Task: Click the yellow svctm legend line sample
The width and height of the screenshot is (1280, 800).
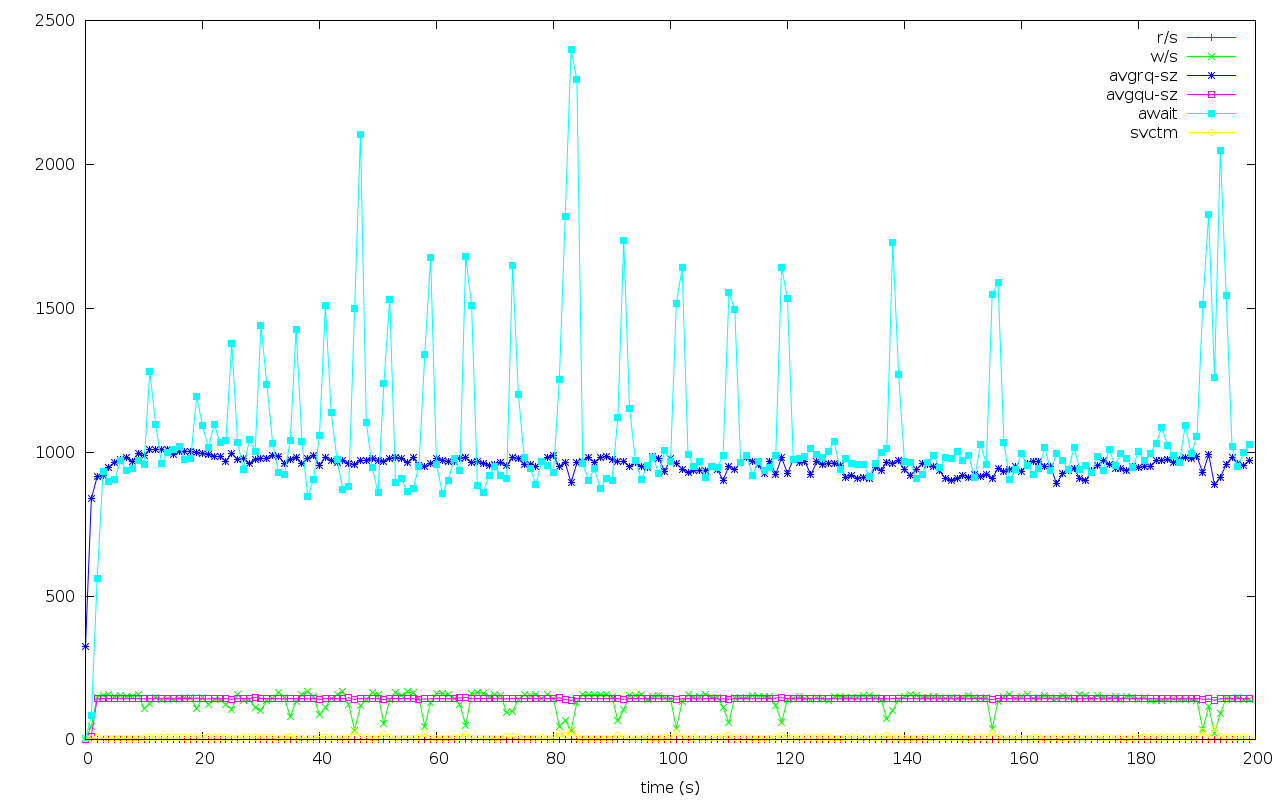Action: click(1212, 132)
